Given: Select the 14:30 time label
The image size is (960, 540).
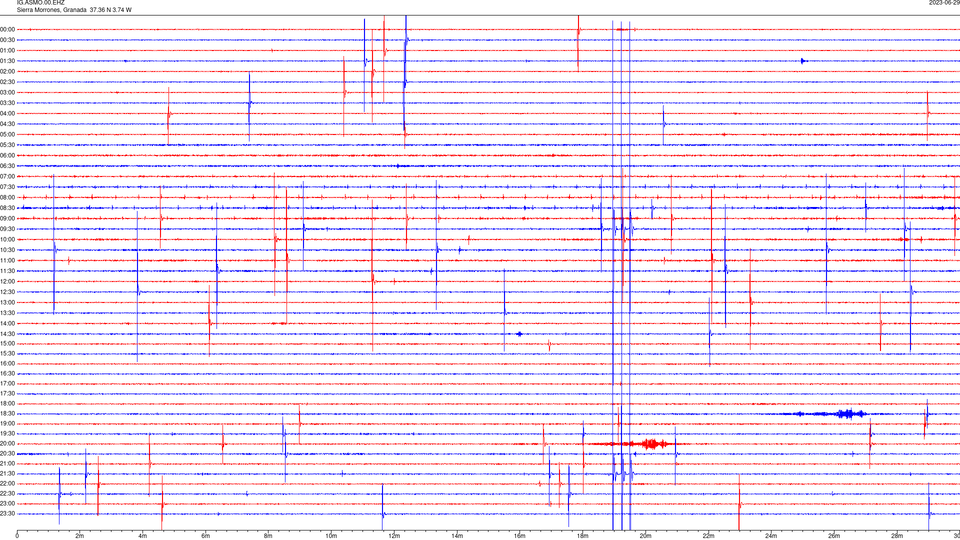Looking at the screenshot, I should [x=7, y=334].
